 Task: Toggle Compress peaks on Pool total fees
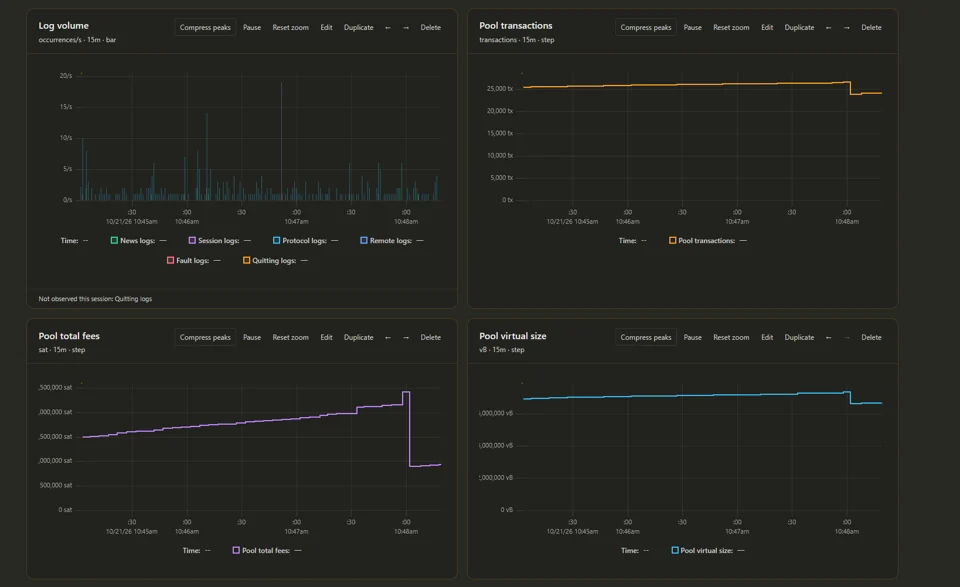click(205, 337)
